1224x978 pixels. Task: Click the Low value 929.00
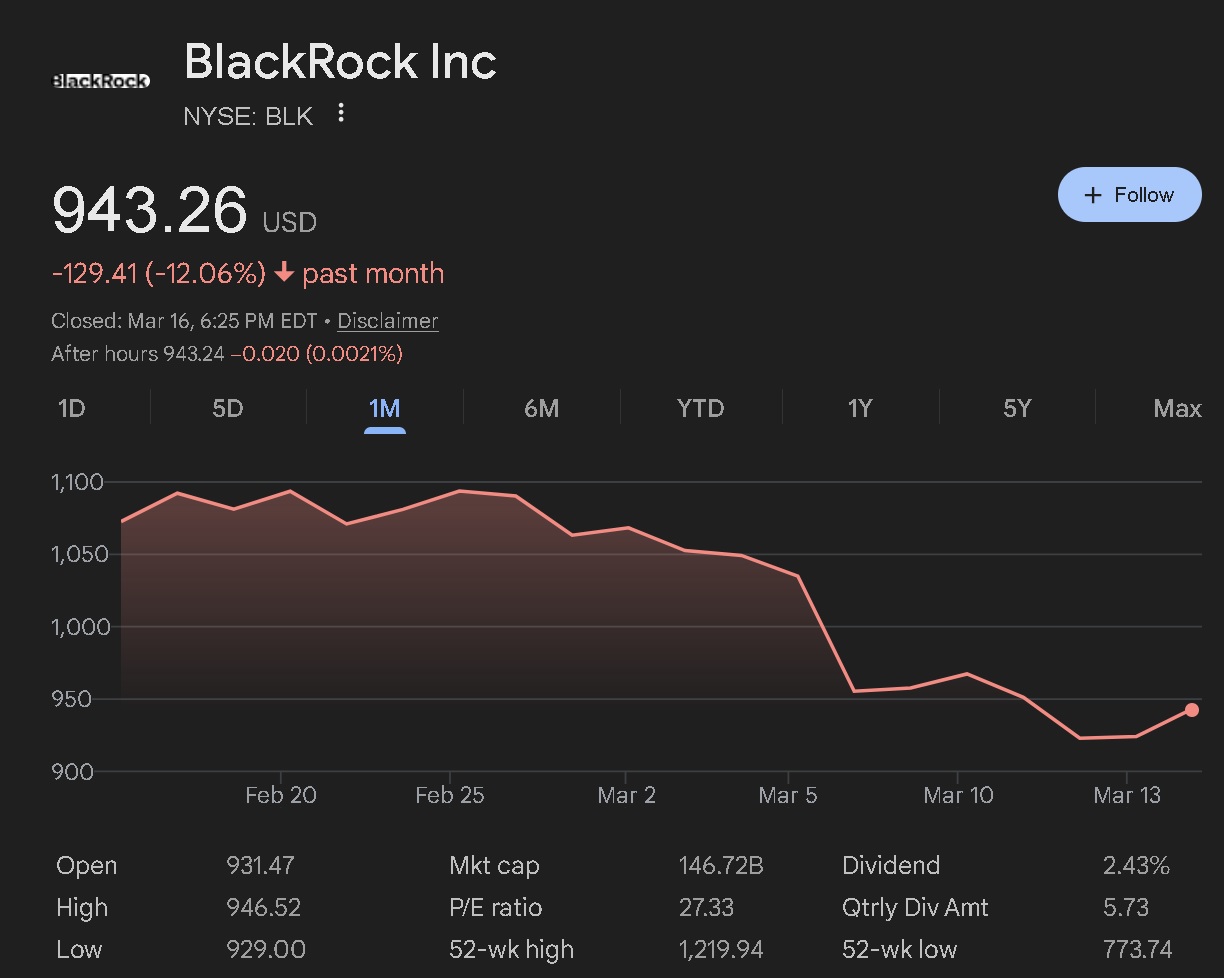[x=266, y=950]
